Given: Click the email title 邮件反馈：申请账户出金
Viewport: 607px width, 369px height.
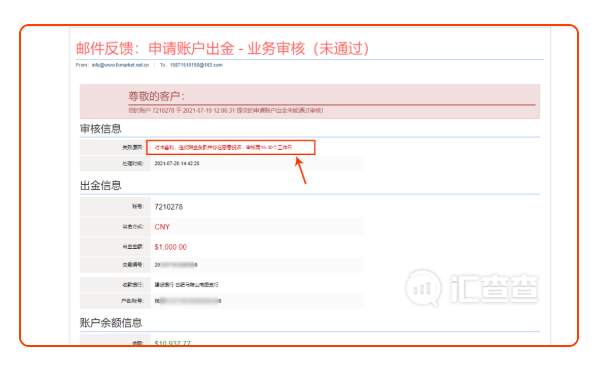Looking at the screenshot, I should (x=222, y=48).
